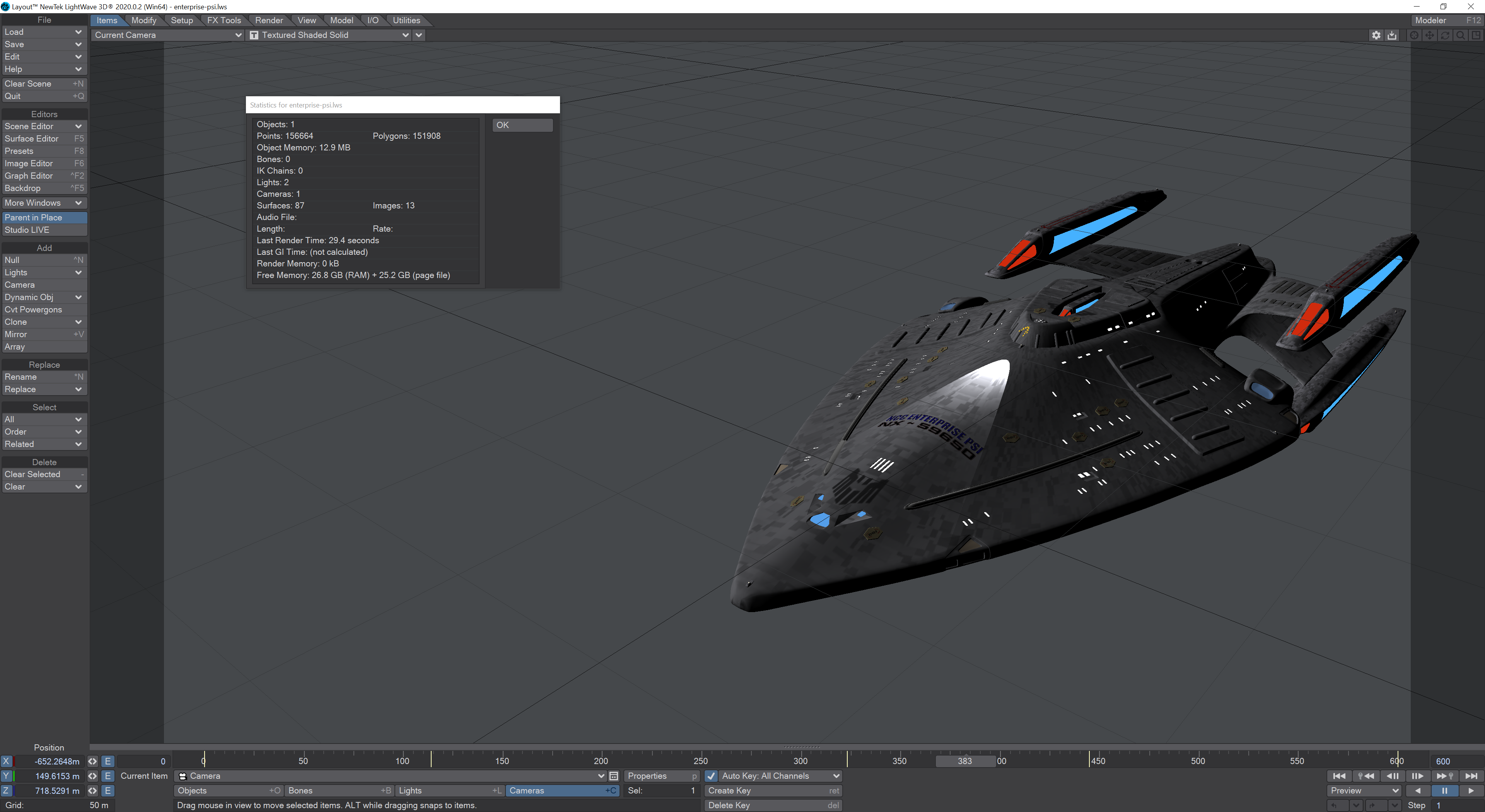
Task: Toggle the Auto Key checkbox
Action: point(712,776)
